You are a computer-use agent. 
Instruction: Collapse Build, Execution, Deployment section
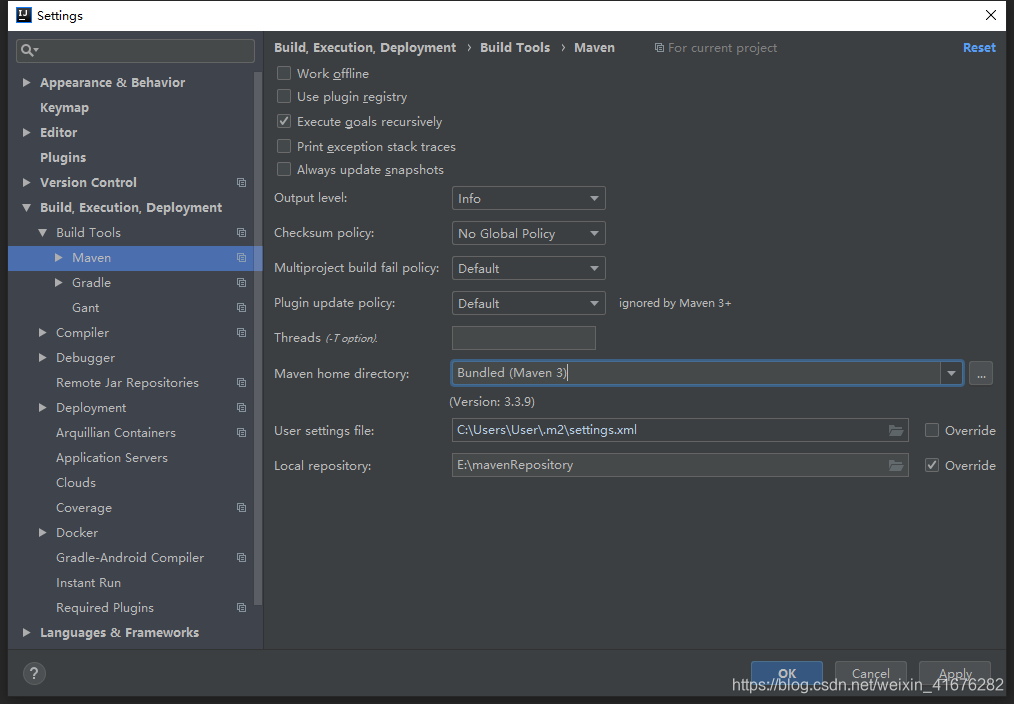[27, 208]
